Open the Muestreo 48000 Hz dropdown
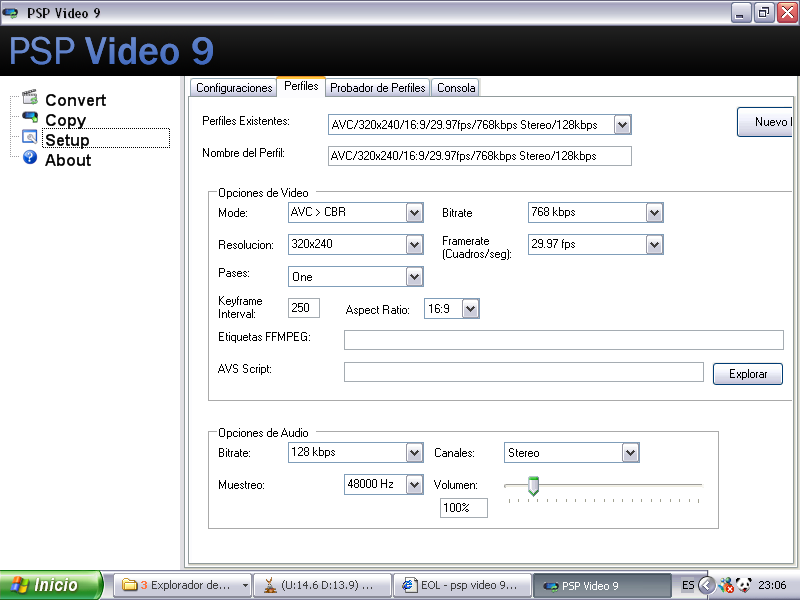 point(414,485)
